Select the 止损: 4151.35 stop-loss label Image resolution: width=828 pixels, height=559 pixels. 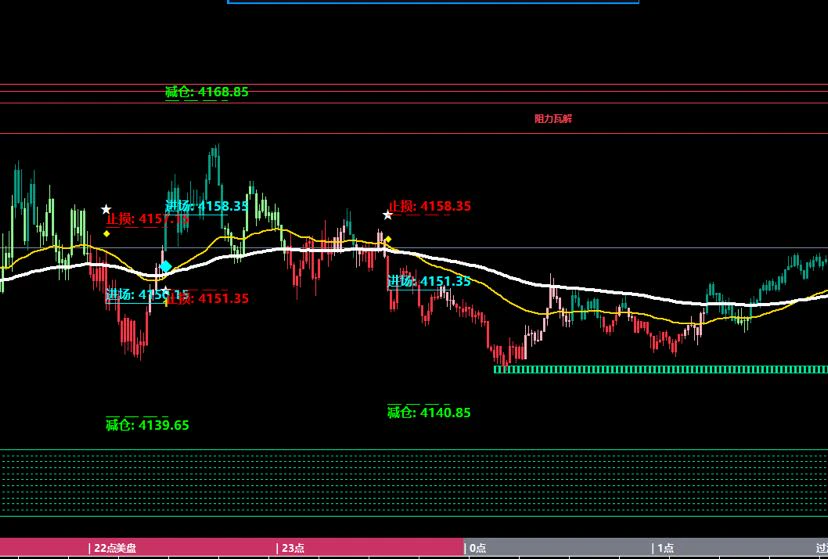(207, 298)
